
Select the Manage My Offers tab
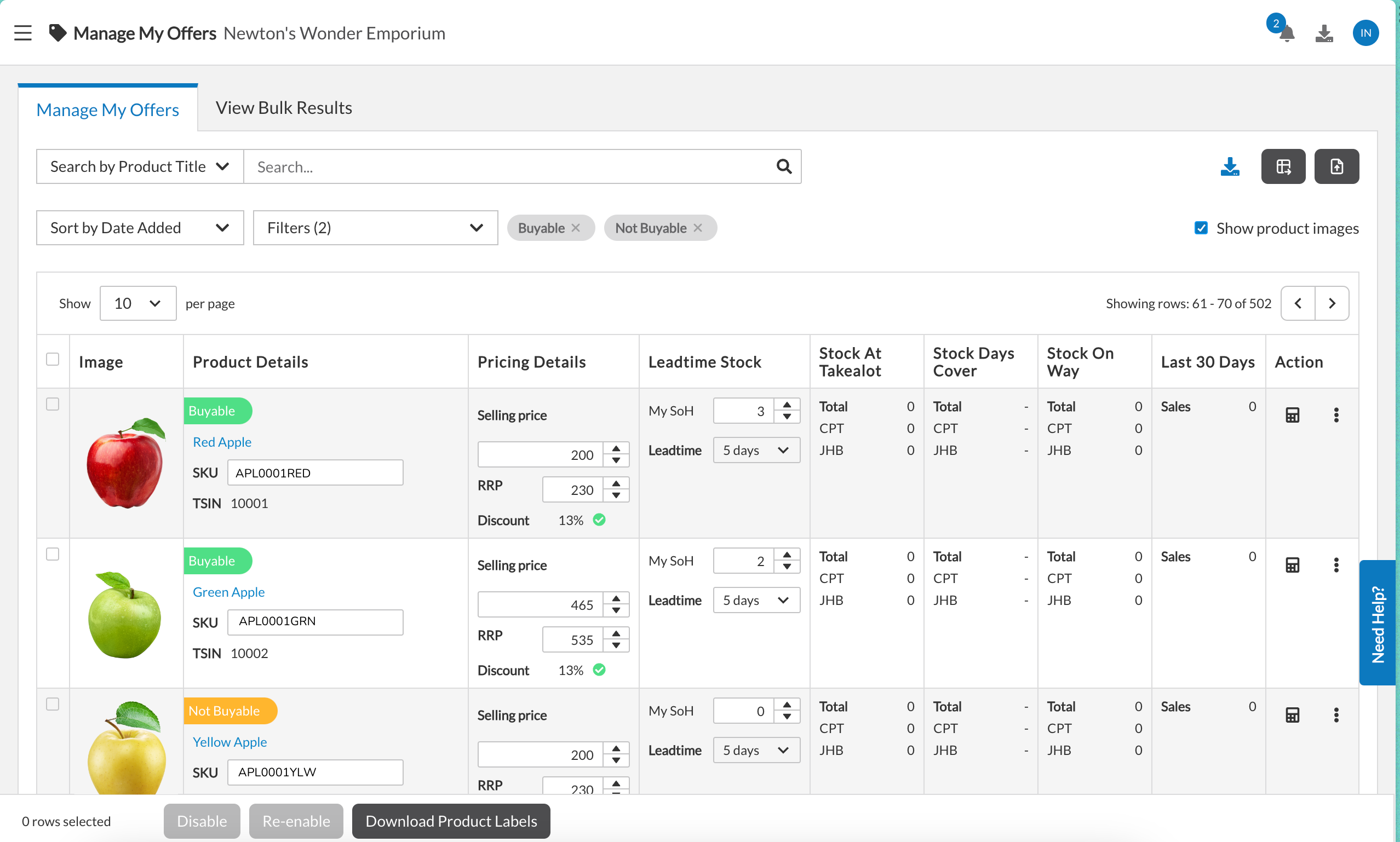[x=108, y=109]
